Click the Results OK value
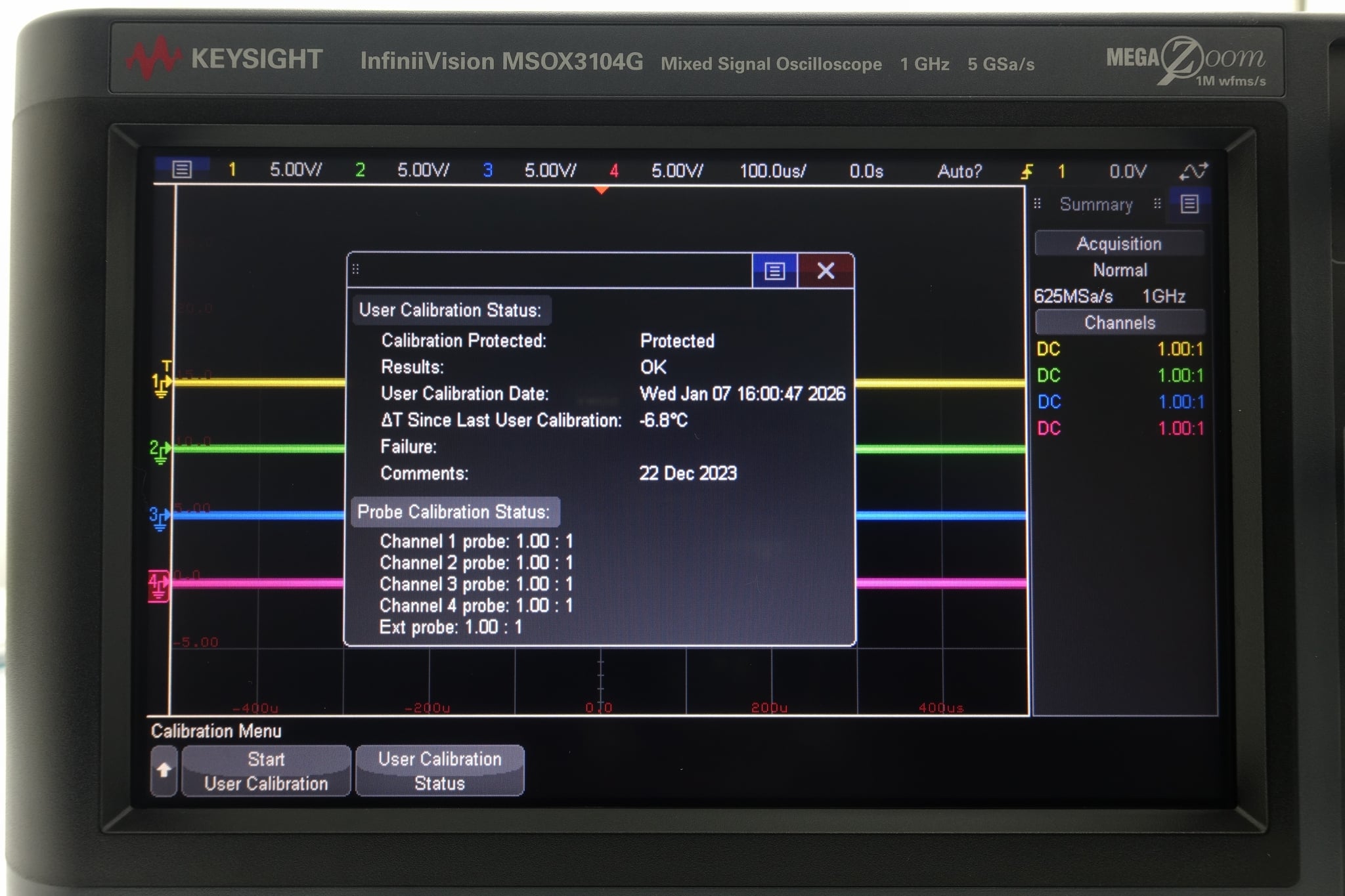Image resolution: width=1345 pixels, height=896 pixels. [x=653, y=367]
